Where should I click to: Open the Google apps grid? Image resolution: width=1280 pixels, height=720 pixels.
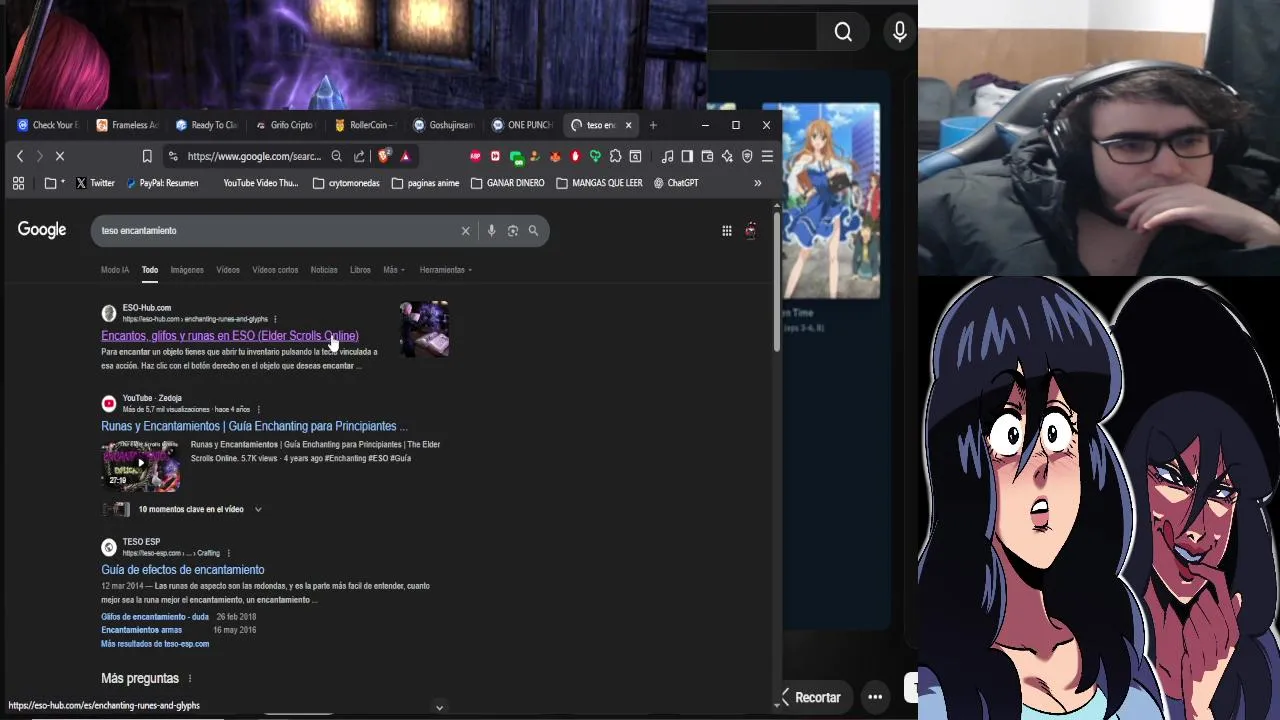tap(727, 231)
